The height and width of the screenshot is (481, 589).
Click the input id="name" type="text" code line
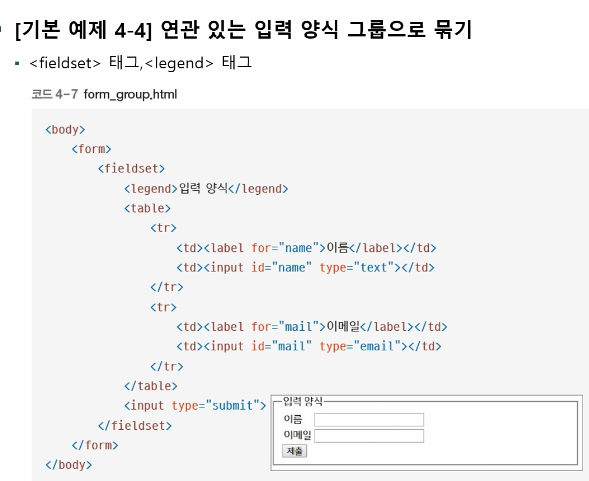305,268
